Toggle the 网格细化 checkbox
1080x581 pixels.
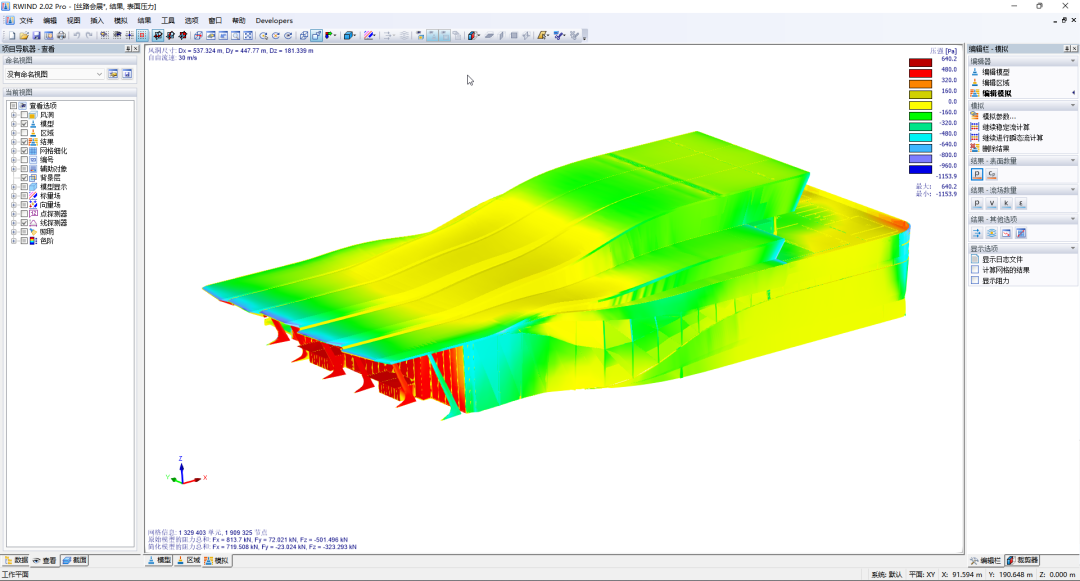[x=24, y=151]
